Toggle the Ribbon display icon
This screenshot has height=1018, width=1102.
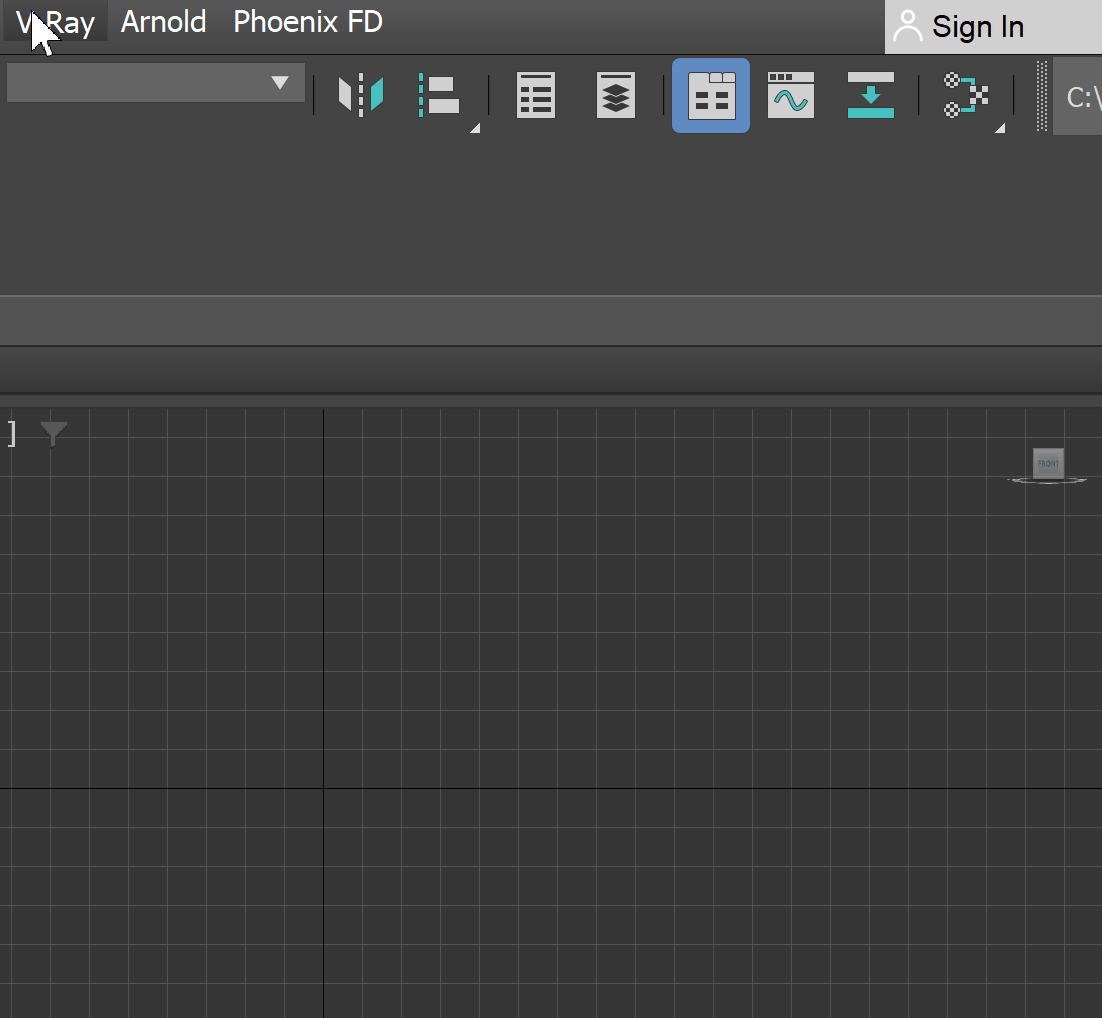coord(711,96)
